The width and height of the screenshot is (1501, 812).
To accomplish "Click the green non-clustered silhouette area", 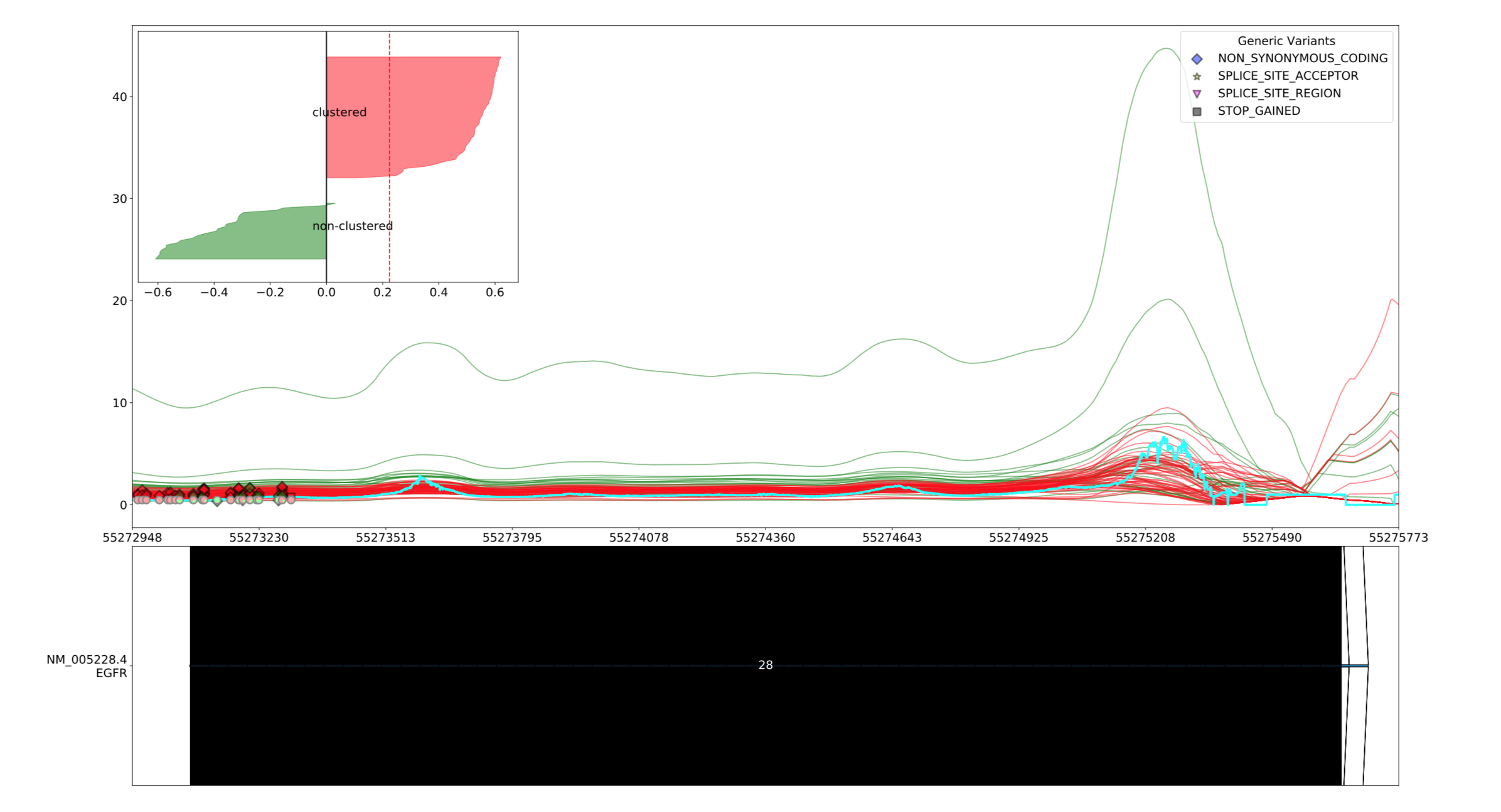I will (x=264, y=235).
